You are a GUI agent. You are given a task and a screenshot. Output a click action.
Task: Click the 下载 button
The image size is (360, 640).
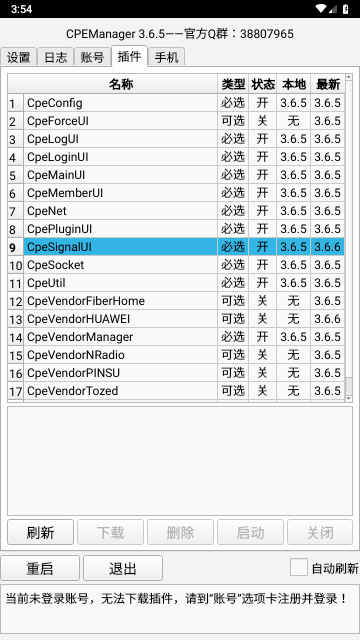(x=111, y=532)
